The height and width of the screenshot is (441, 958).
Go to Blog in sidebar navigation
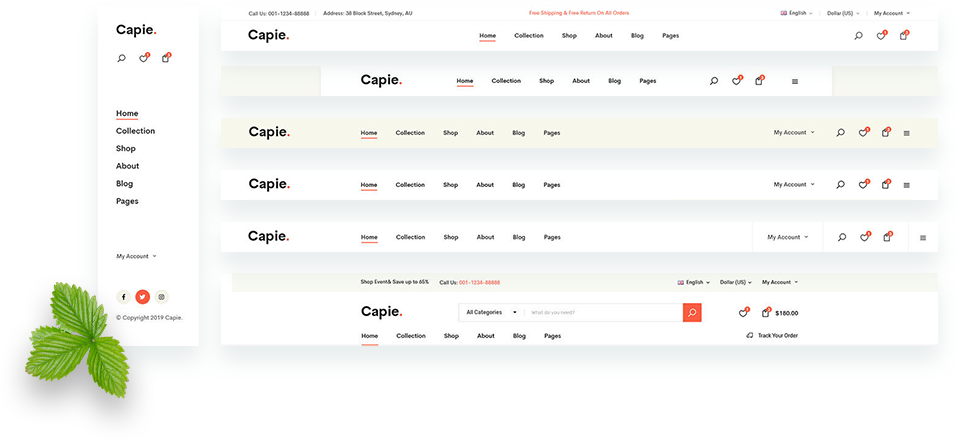coord(124,184)
